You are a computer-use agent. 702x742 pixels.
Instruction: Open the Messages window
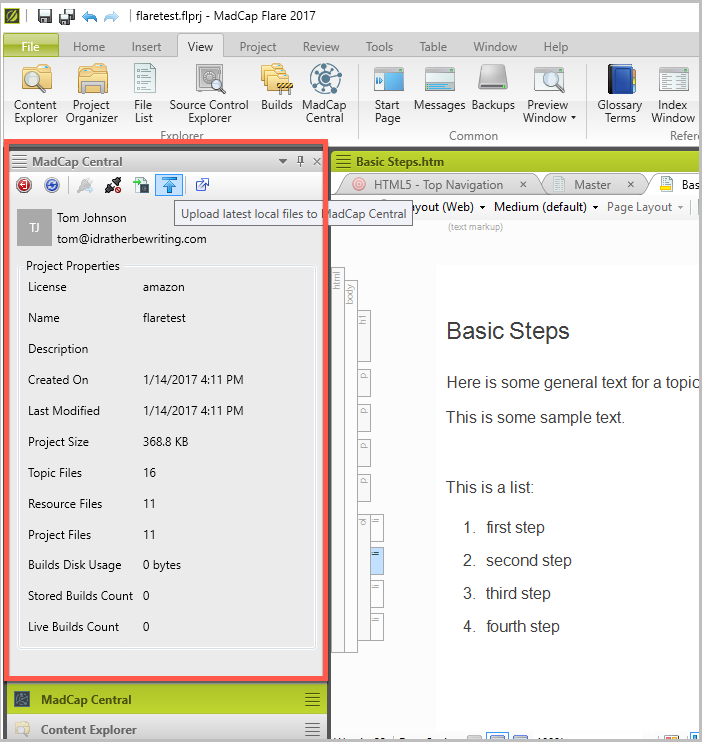pos(439,88)
